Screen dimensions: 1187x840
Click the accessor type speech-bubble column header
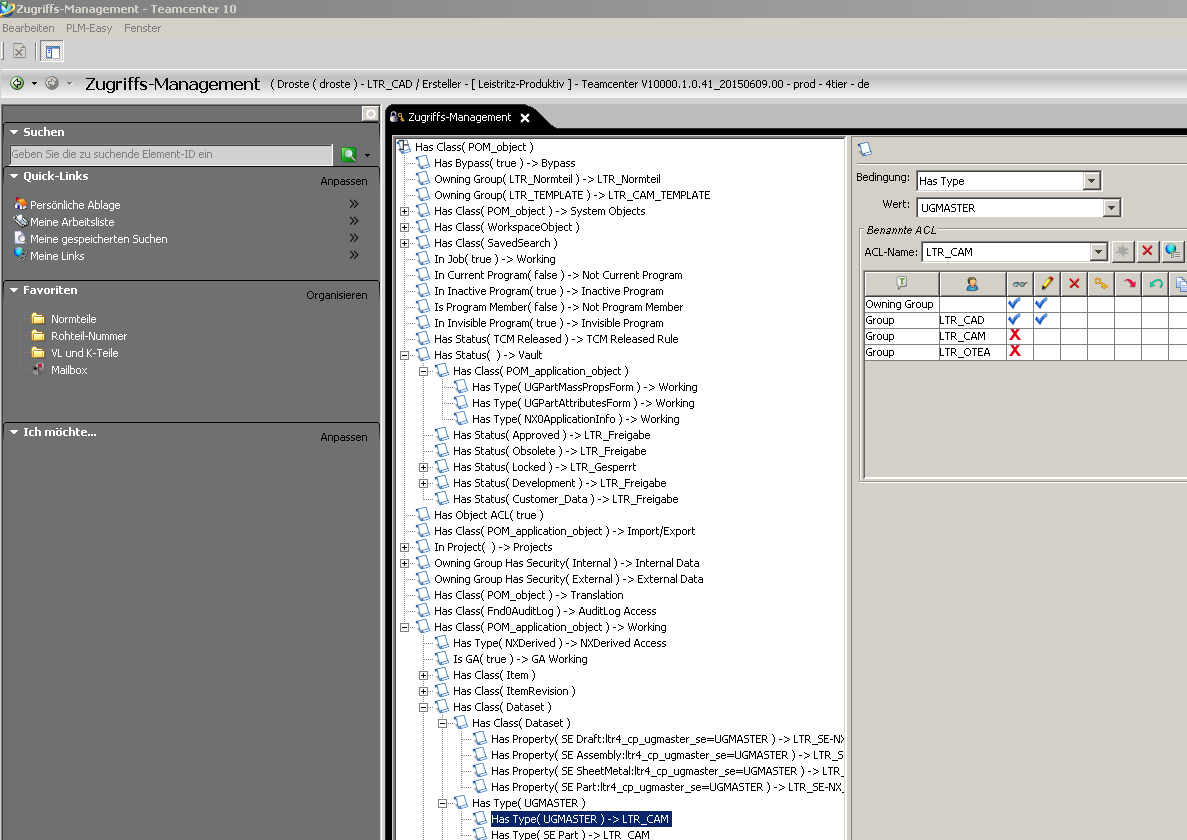coord(902,284)
